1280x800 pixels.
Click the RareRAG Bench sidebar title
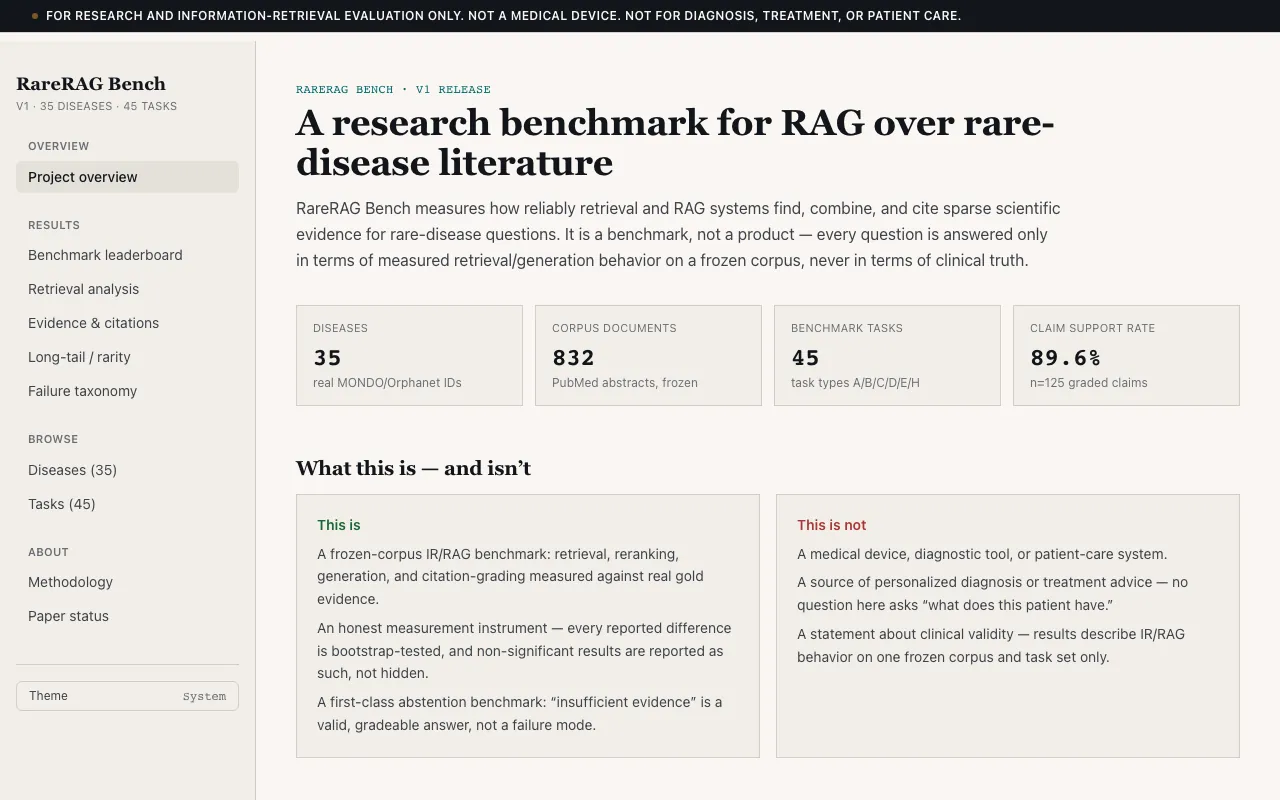(91, 84)
